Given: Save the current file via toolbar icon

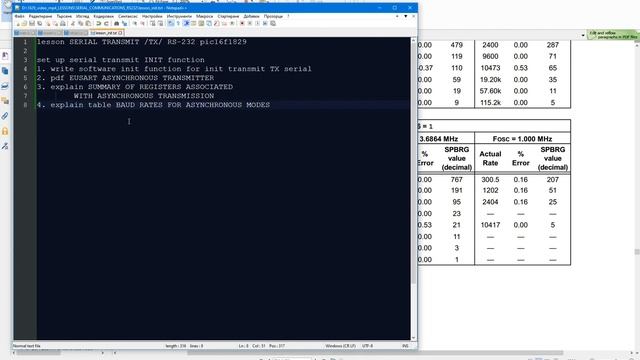Looking at the screenshot, I should (x=32, y=24).
